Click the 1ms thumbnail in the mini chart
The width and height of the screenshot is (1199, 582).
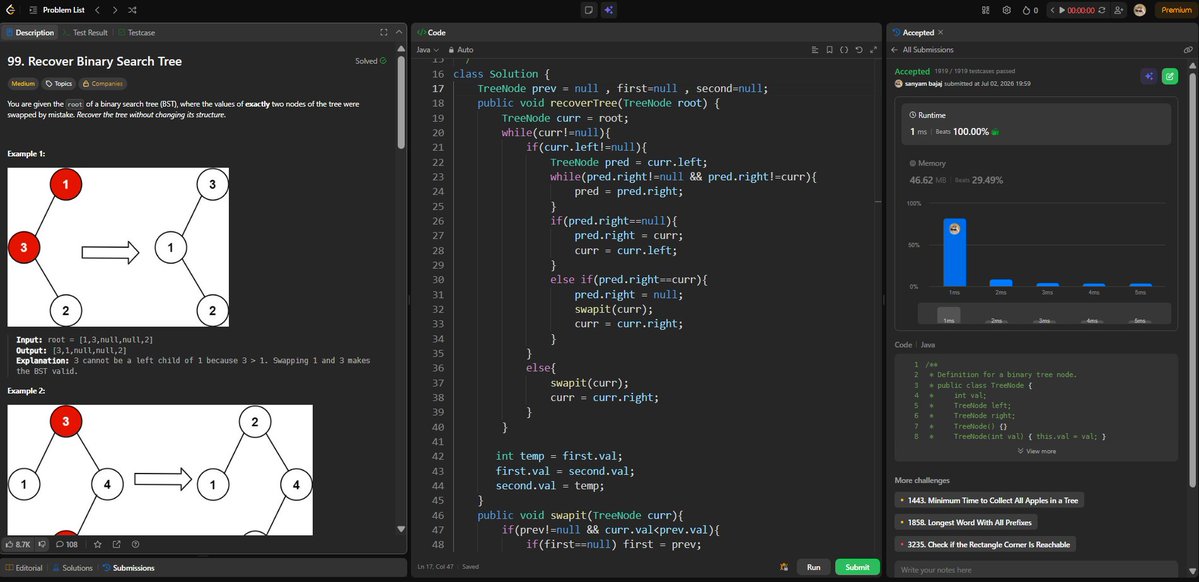point(949,315)
